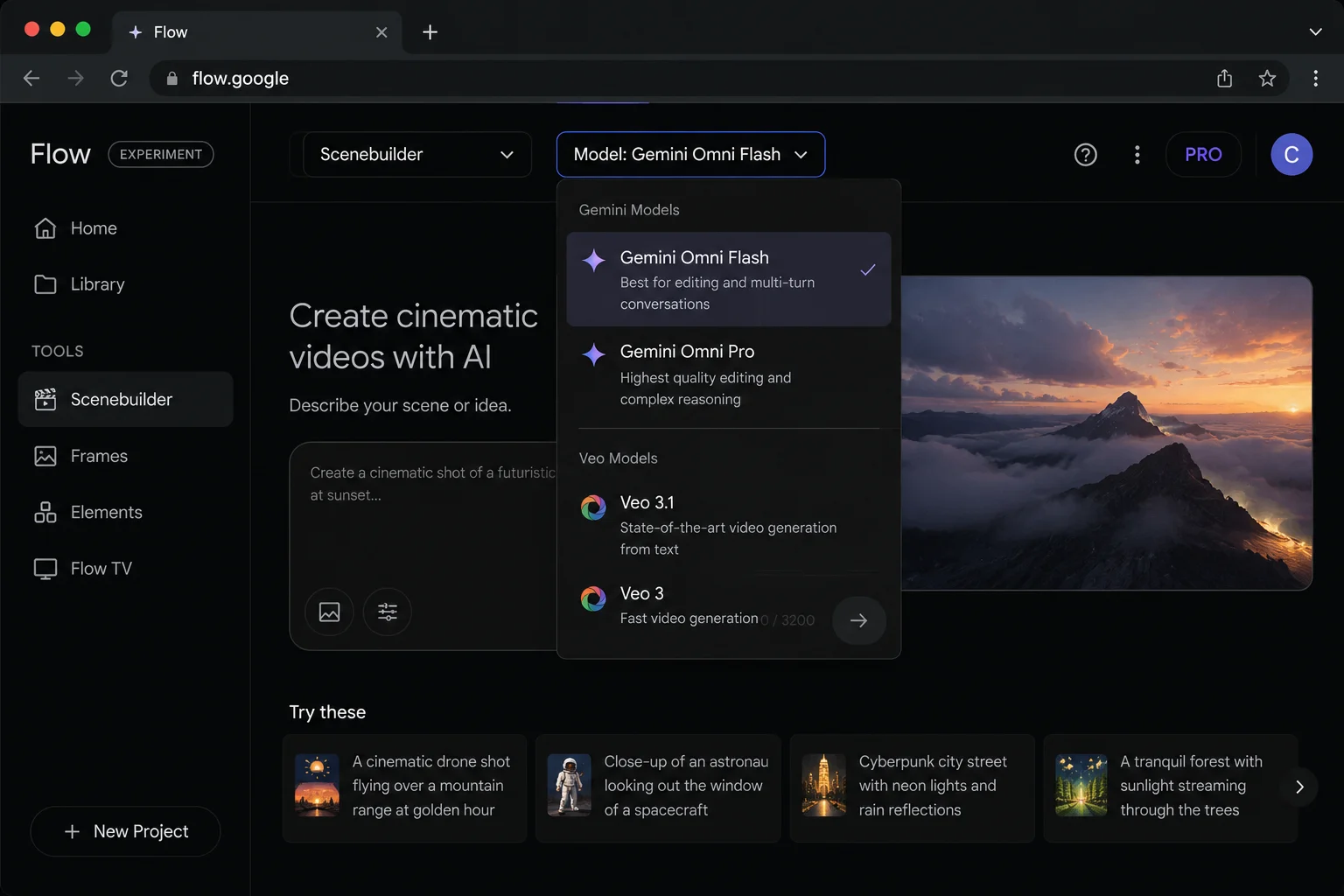Screen dimensions: 1344x896
Task: Select Gemini Omni Flash model
Action: [x=728, y=279]
